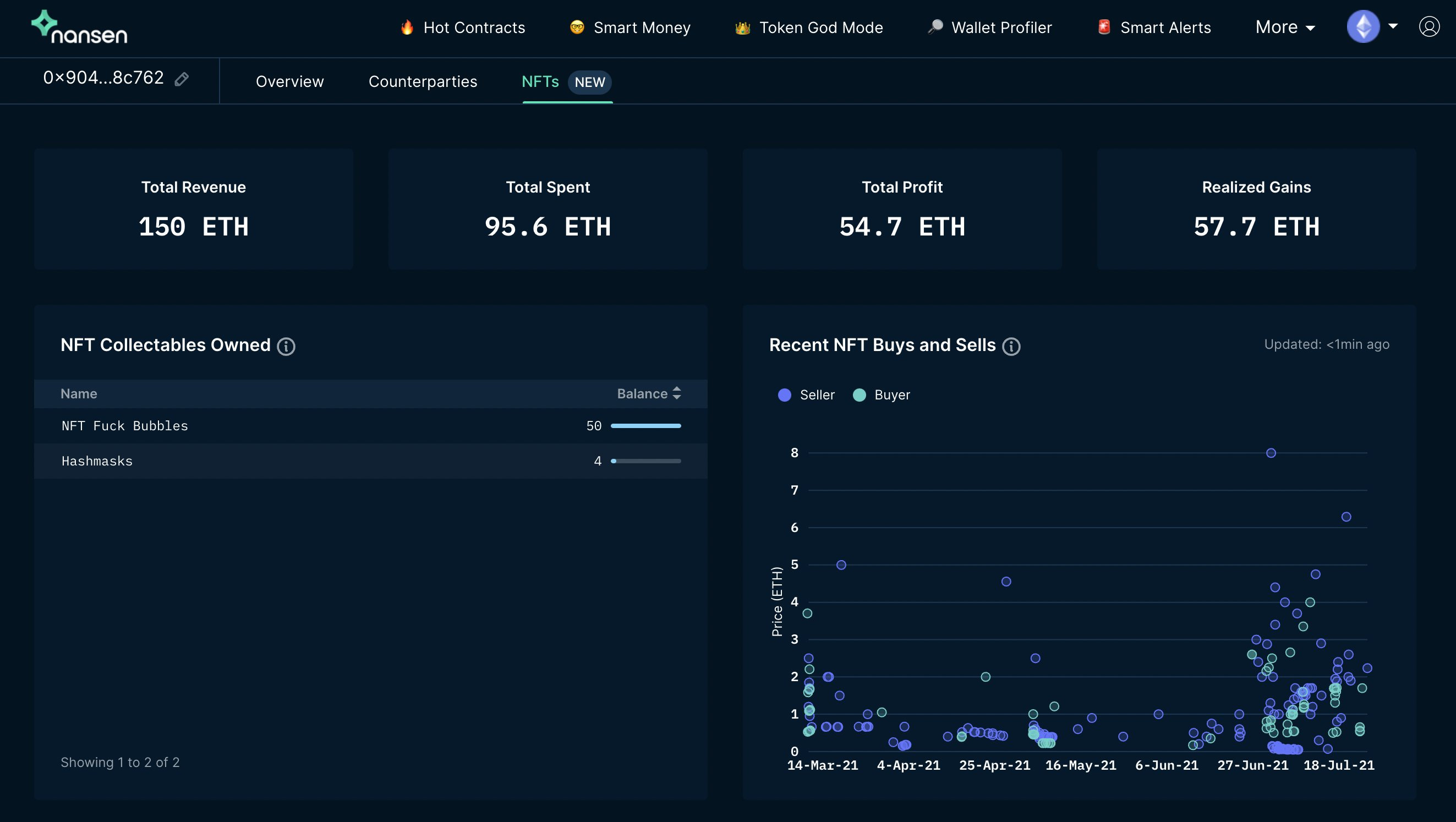Viewport: 1456px width, 822px height.
Task: Click info icon next to NFT Collectables Owned
Action: [286, 346]
